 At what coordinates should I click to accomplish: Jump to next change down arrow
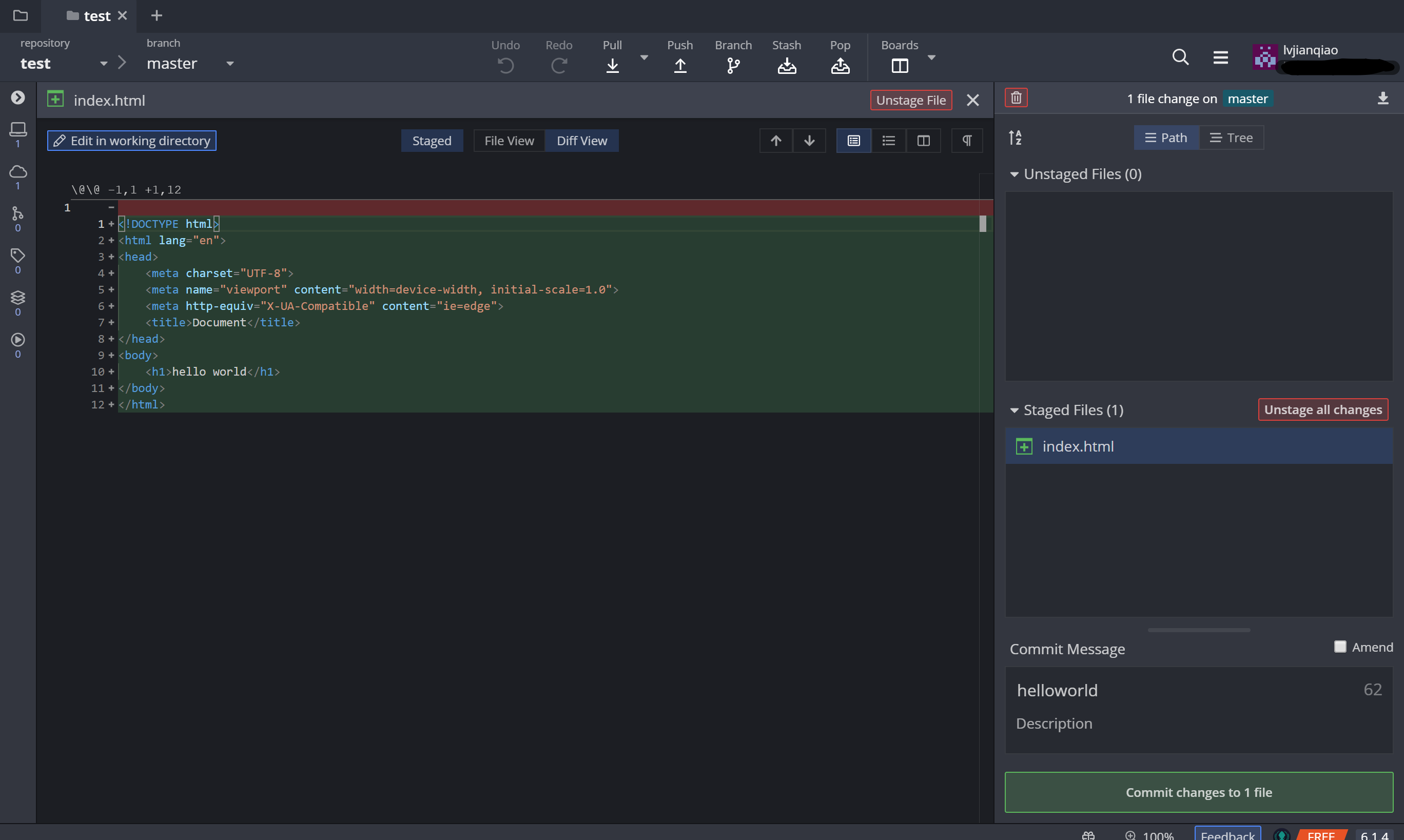[x=809, y=141]
